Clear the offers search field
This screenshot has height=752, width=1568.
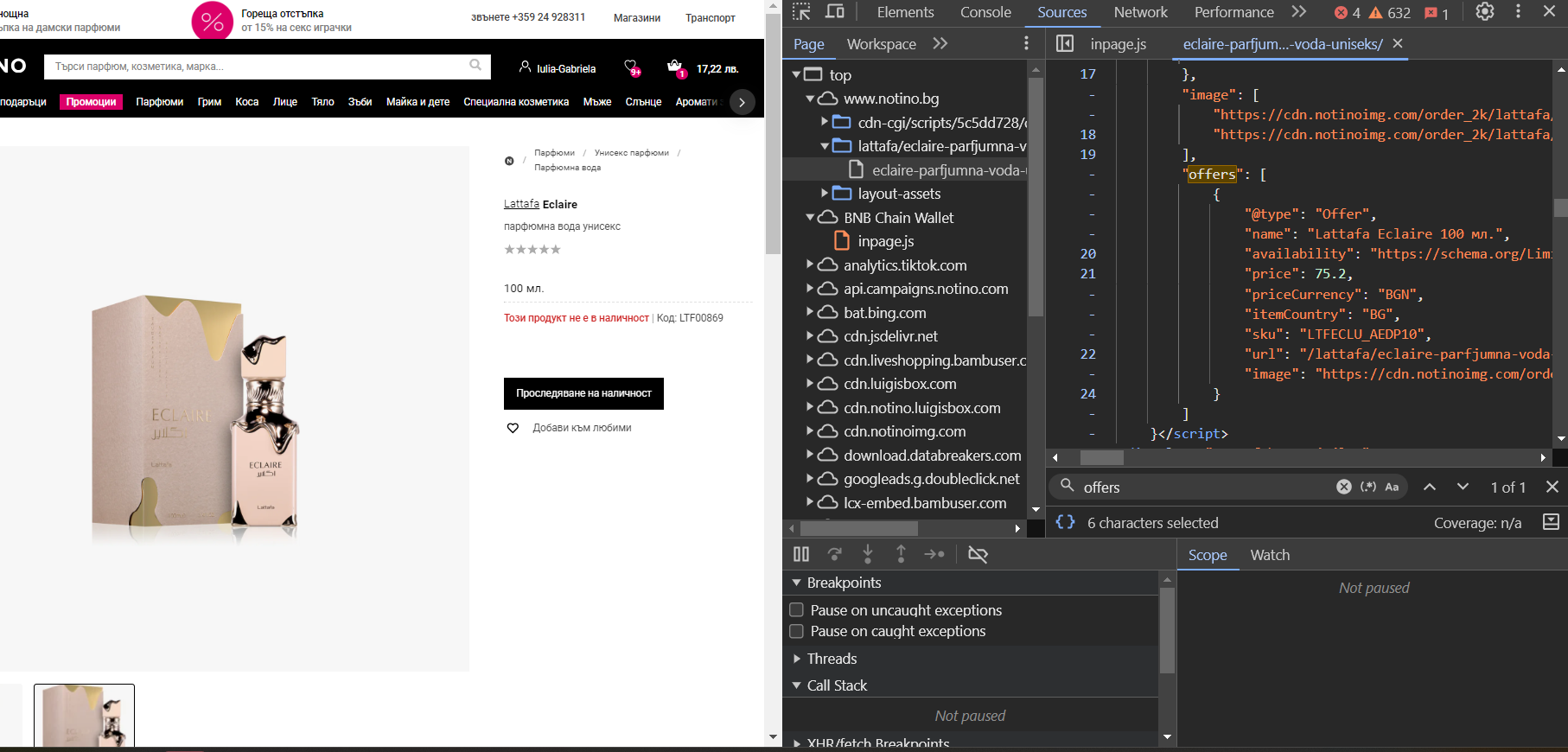(1343, 487)
